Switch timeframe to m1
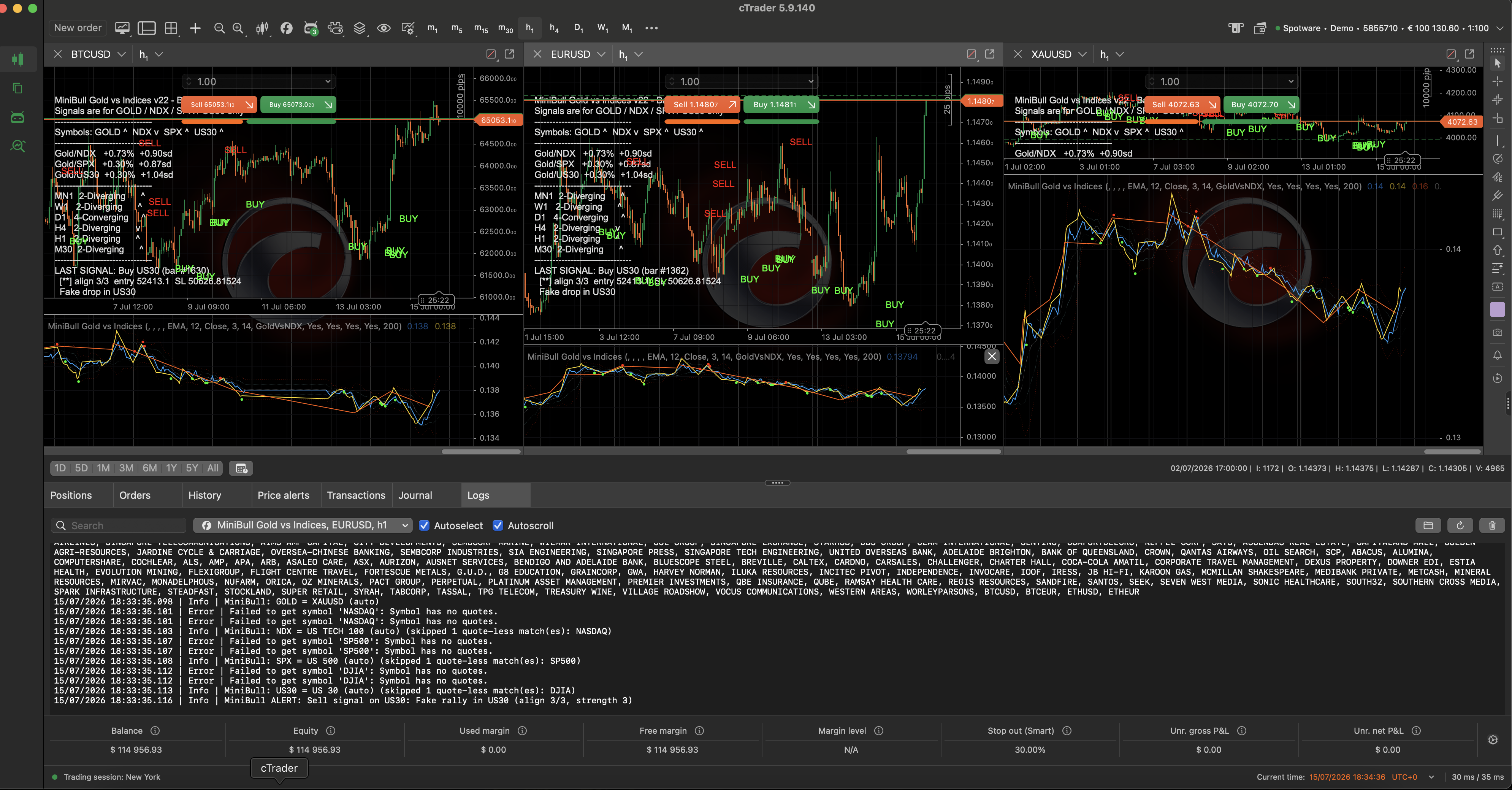This screenshot has width=1512, height=790. coord(433,28)
